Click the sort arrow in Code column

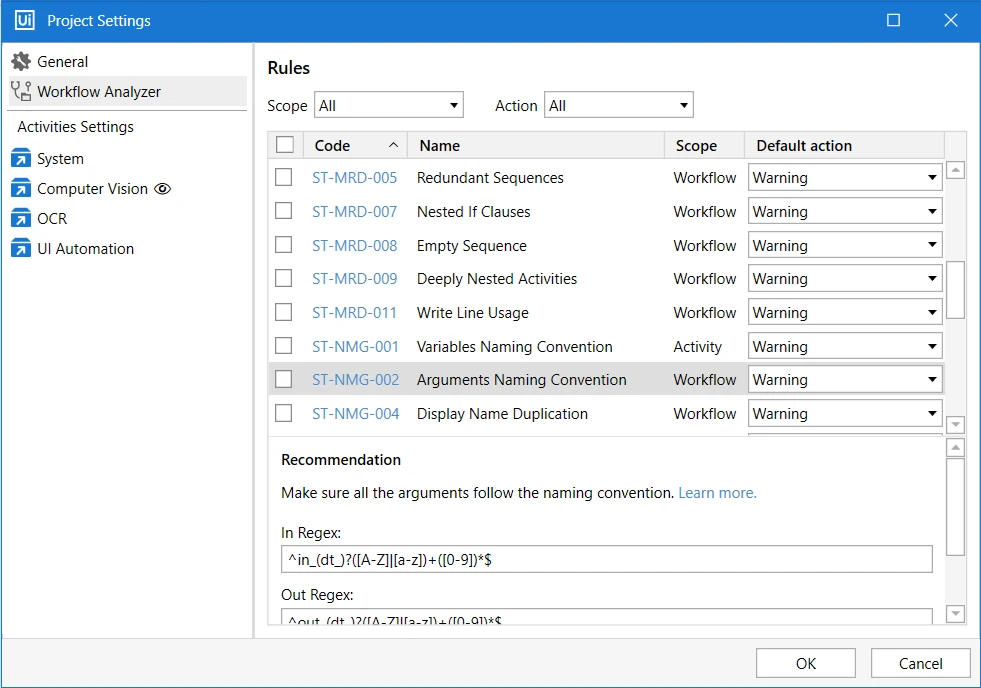[x=393, y=145]
